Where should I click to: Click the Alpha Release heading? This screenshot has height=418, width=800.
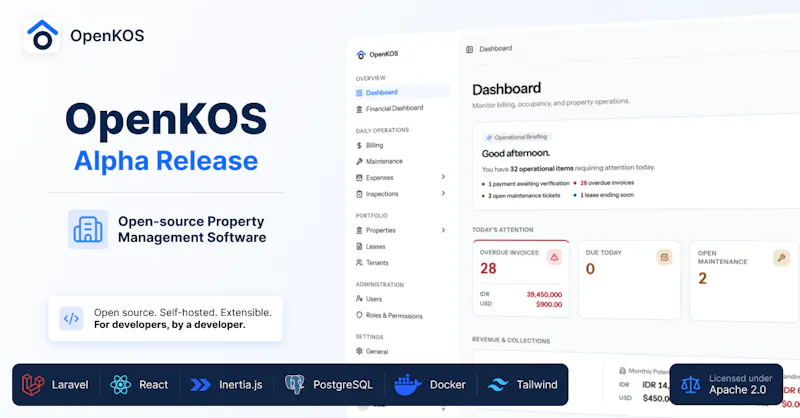(x=166, y=161)
